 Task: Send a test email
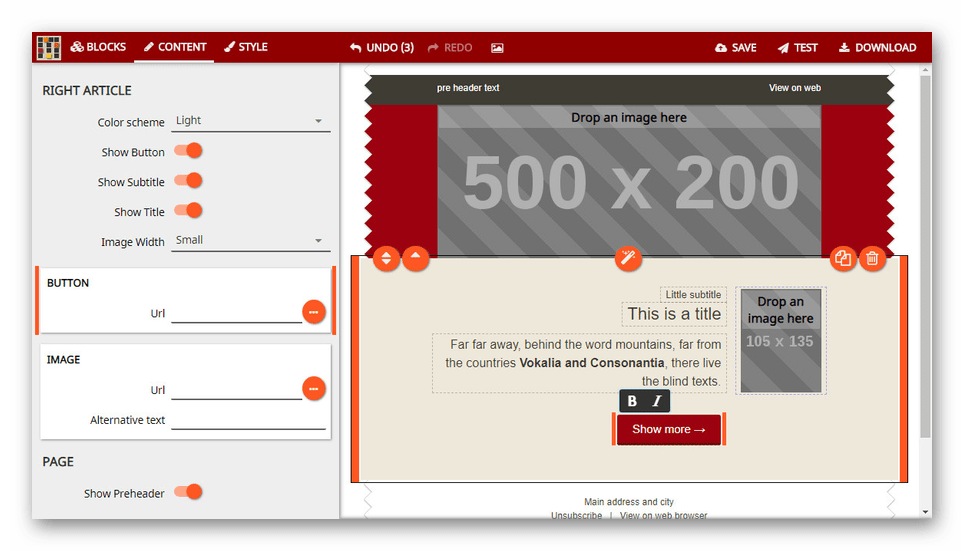(x=797, y=47)
